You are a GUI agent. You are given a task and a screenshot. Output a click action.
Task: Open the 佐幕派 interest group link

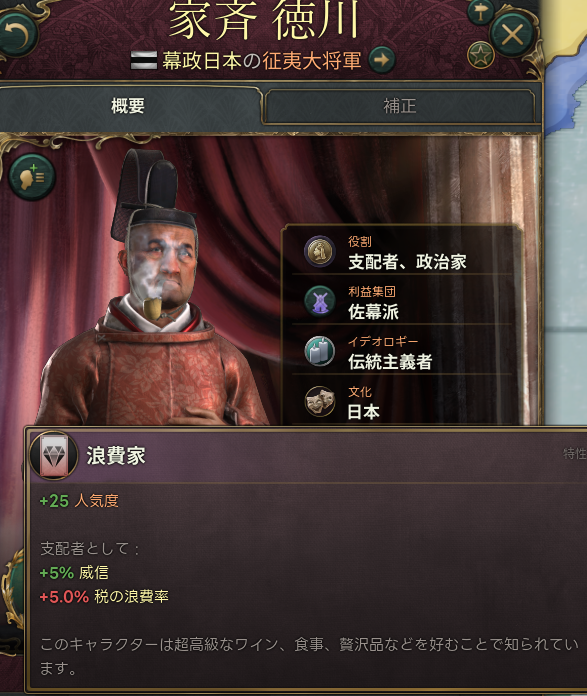[373, 312]
